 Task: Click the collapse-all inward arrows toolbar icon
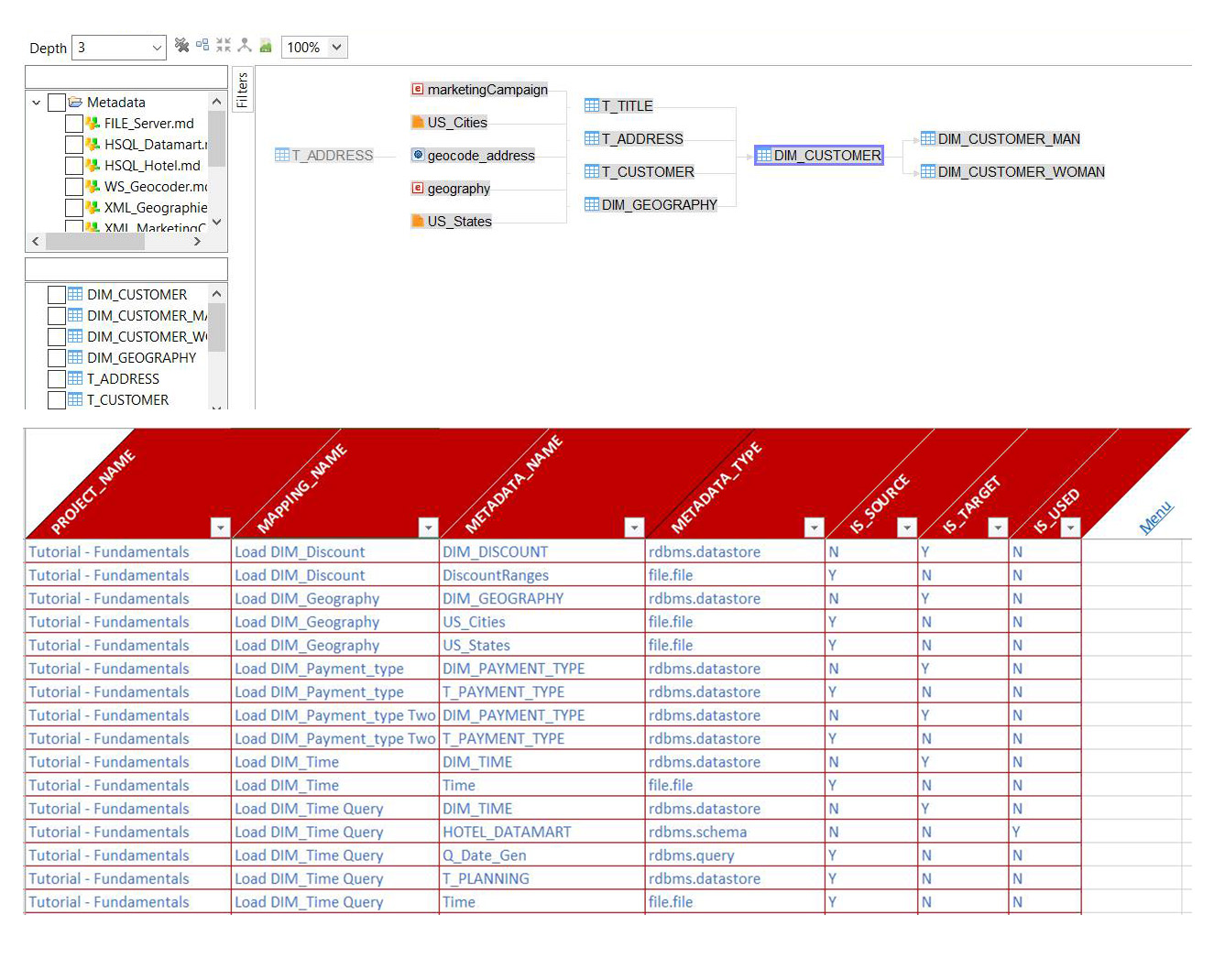(x=224, y=45)
